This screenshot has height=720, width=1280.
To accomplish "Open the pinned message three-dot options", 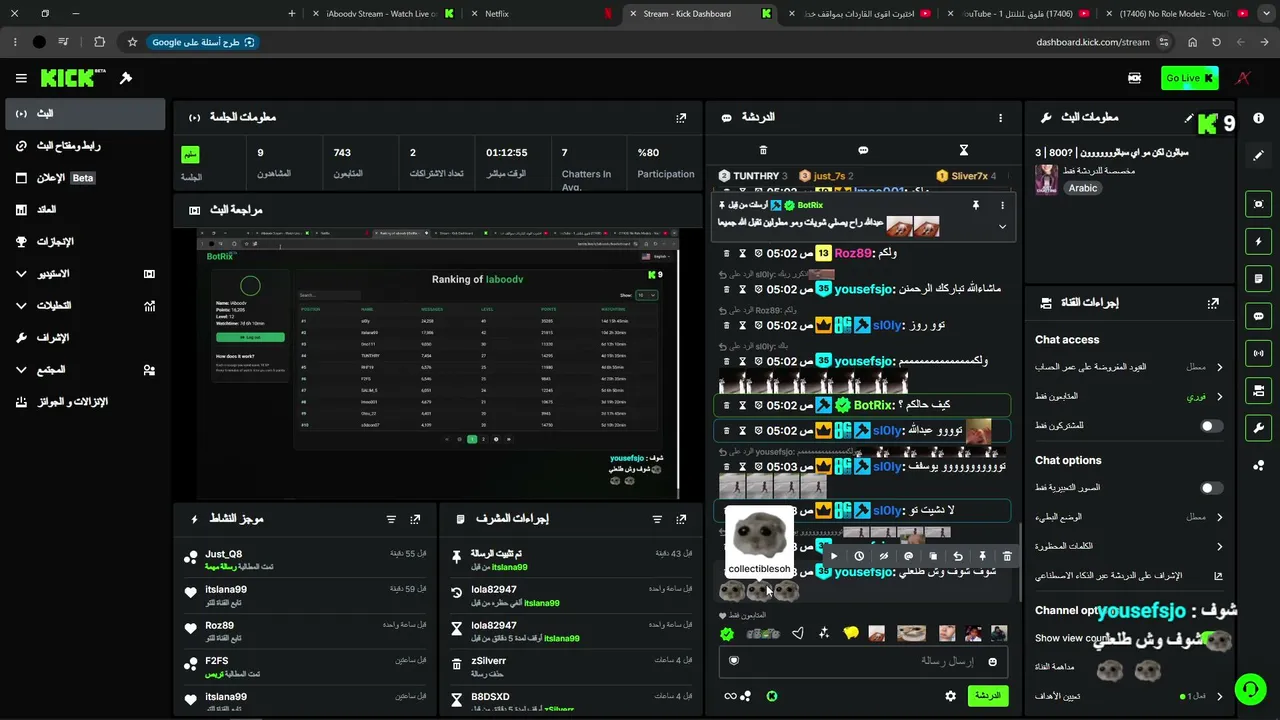I will coord(1002,205).
